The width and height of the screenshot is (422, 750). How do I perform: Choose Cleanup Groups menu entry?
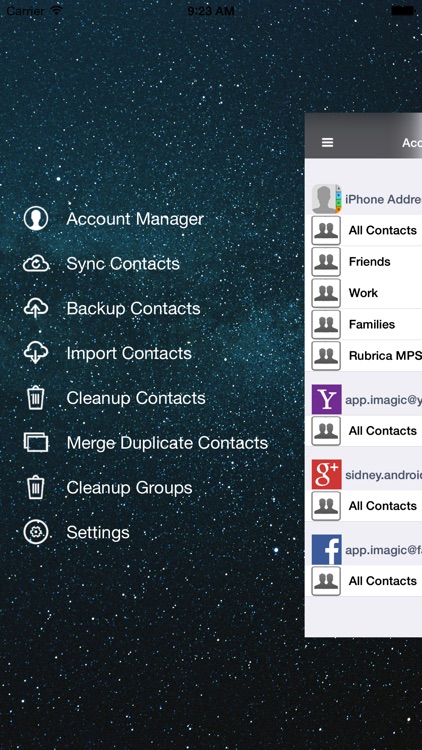[x=129, y=487]
